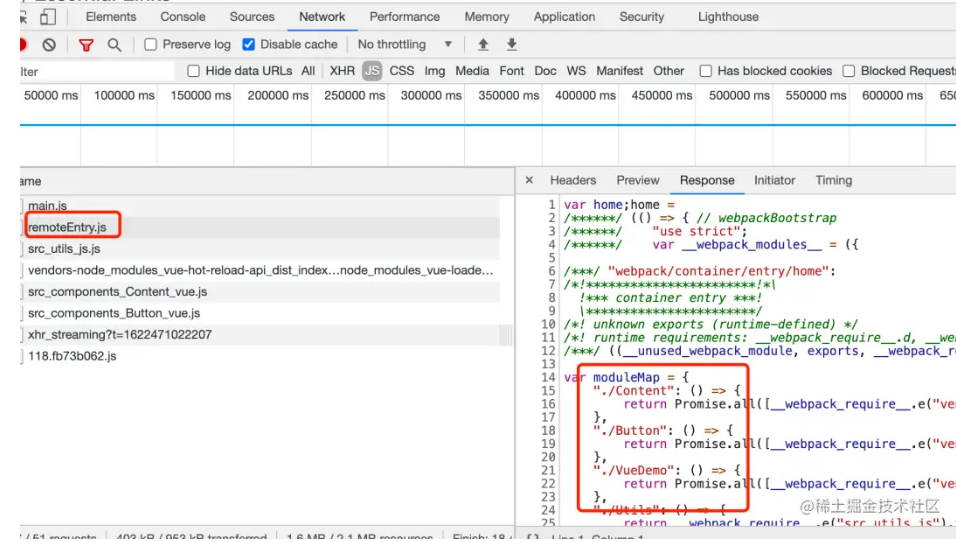Image resolution: width=956 pixels, height=542 pixels.
Task: Click the clear network log icon
Action: [x=49, y=45]
